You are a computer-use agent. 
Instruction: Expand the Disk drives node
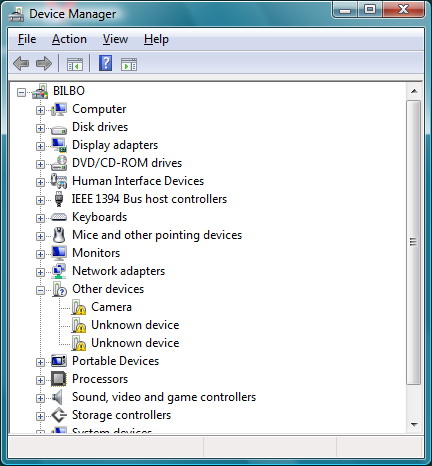tap(40, 128)
